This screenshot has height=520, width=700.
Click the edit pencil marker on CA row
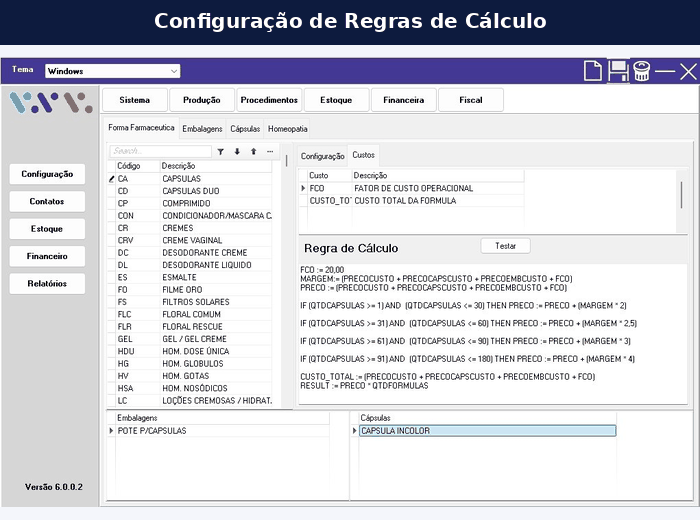click(x=112, y=179)
